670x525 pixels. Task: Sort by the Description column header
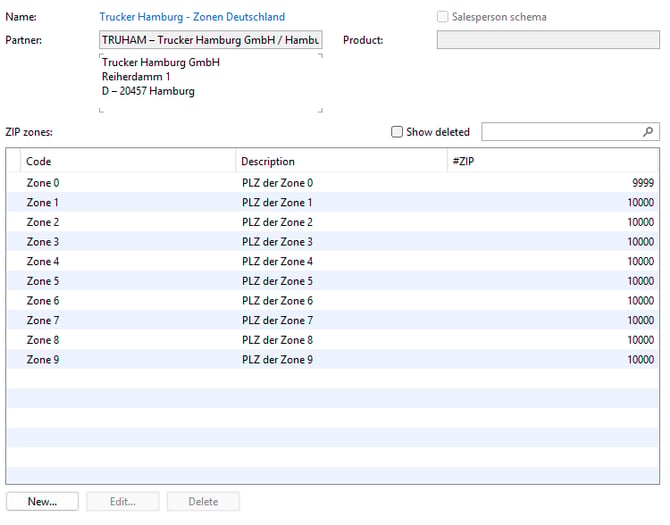(341, 161)
